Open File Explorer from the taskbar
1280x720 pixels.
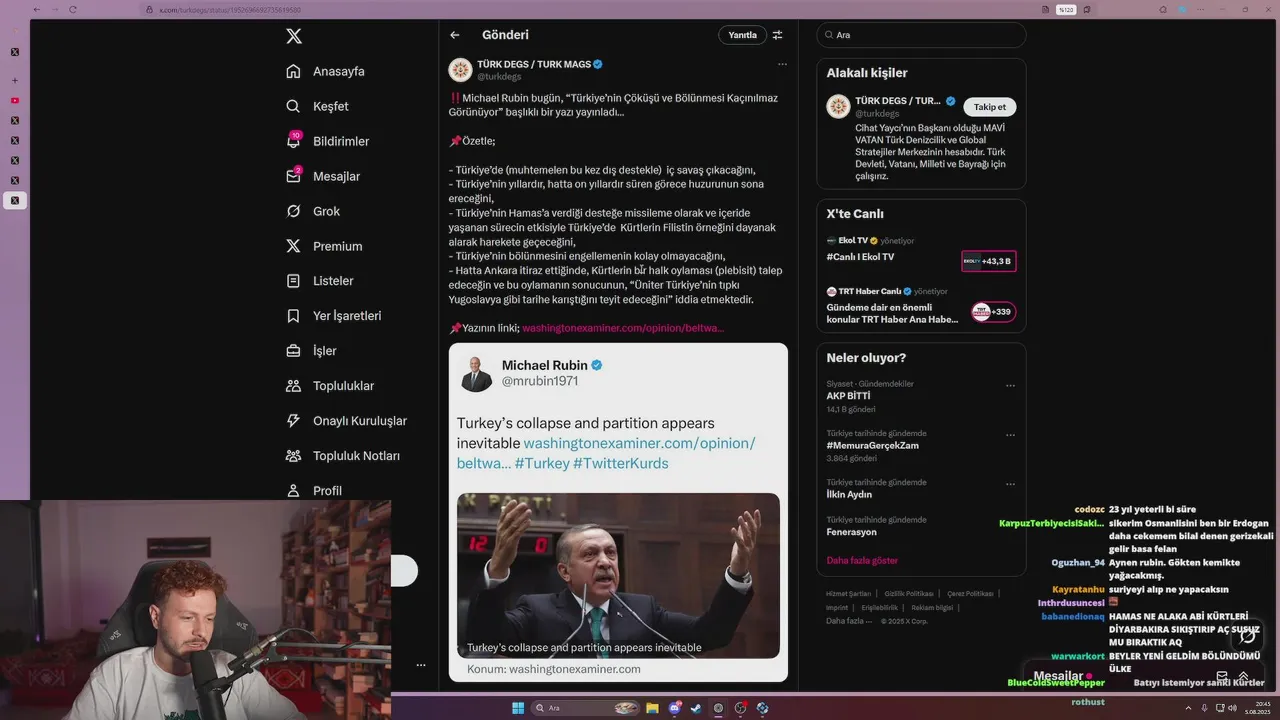[652, 708]
